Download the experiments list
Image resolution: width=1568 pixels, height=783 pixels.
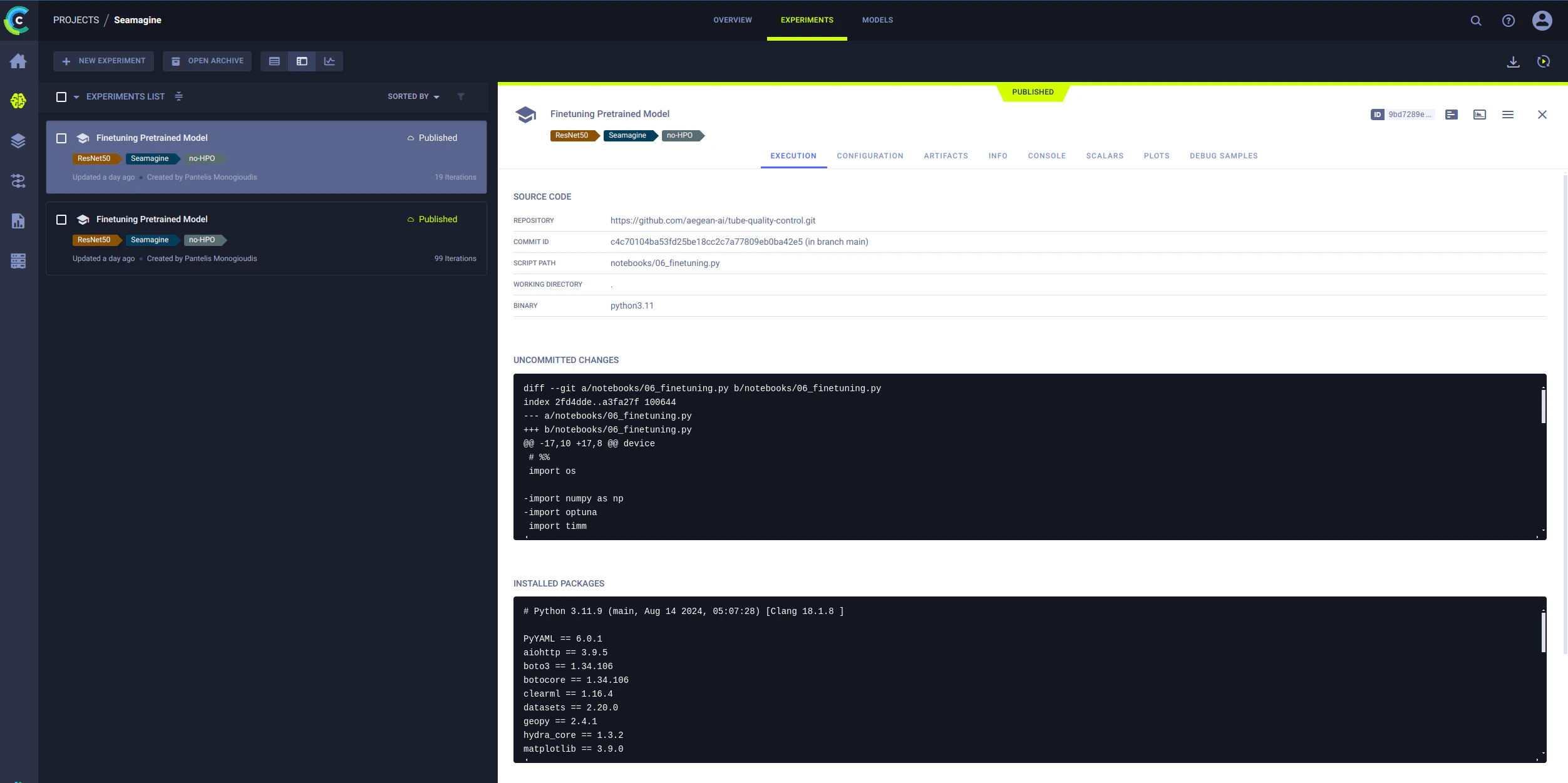(1514, 61)
